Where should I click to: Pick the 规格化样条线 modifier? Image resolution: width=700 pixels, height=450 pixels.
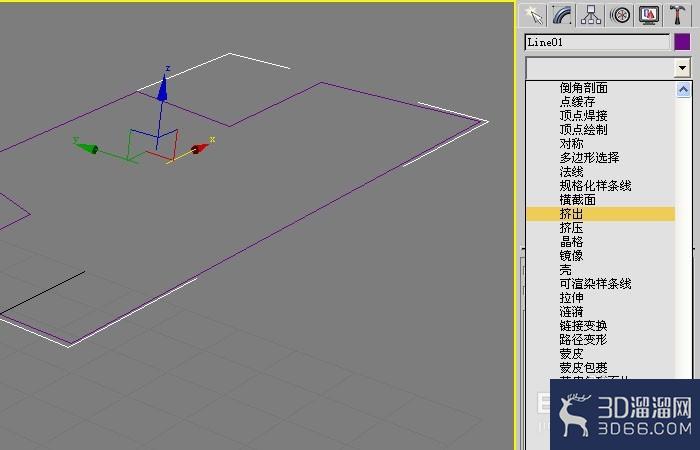pyautogui.click(x=596, y=186)
